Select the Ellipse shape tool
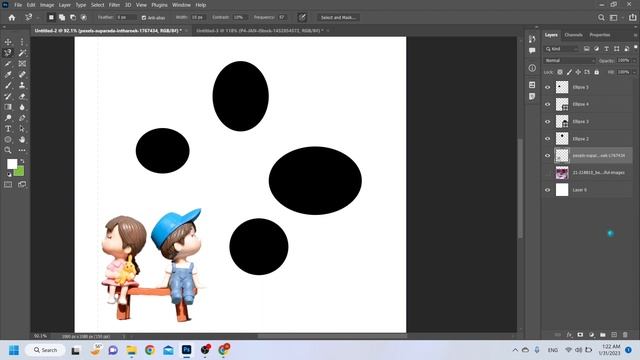This screenshot has height=360, width=640. click(8, 139)
